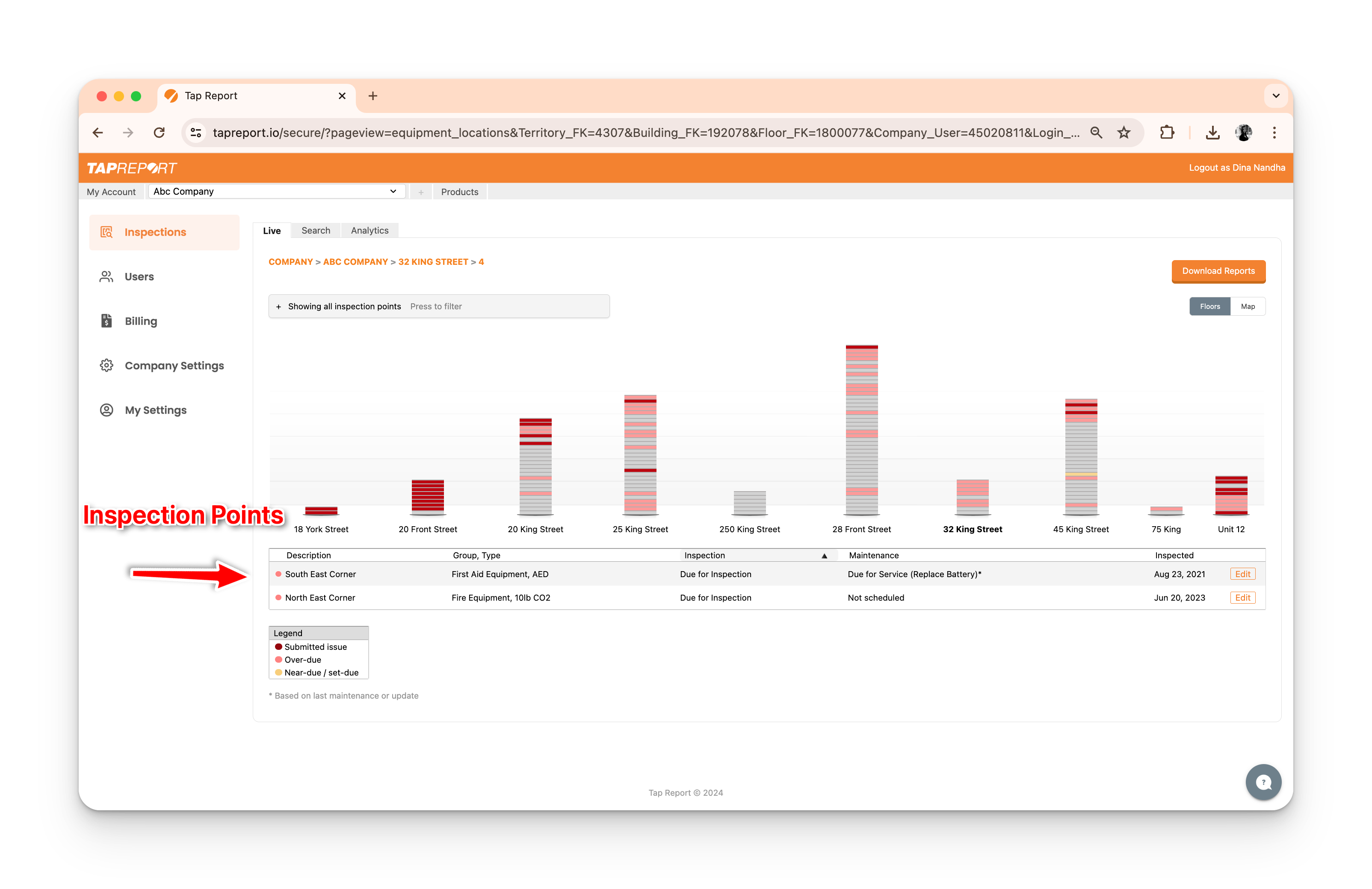The height and width of the screenshot is (889, 1372).
Task: Bookmark page with the star icon
Action: (x=1124, y=133)
